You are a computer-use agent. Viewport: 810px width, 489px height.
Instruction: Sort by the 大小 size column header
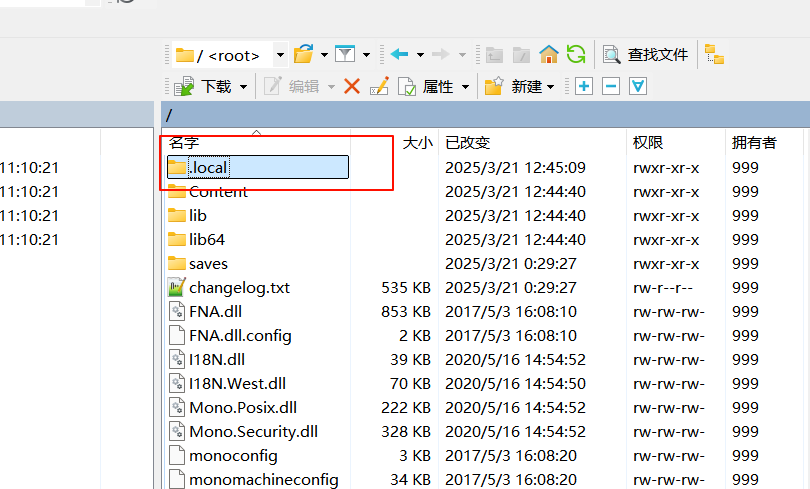tap(417, 143)
